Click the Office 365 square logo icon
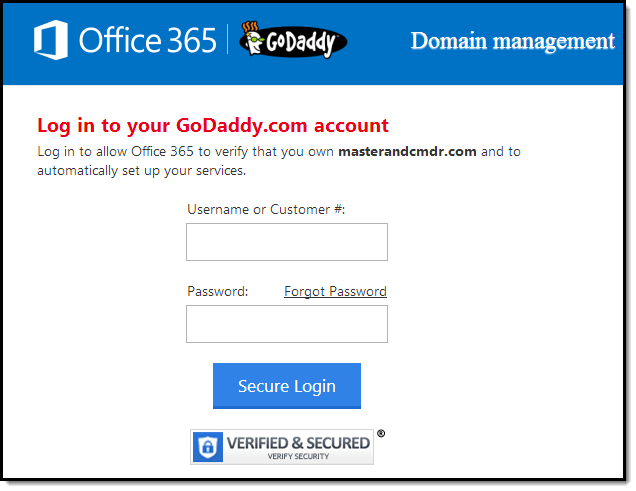This screenshot has height=491, width=636. click(x=52, y=41)
